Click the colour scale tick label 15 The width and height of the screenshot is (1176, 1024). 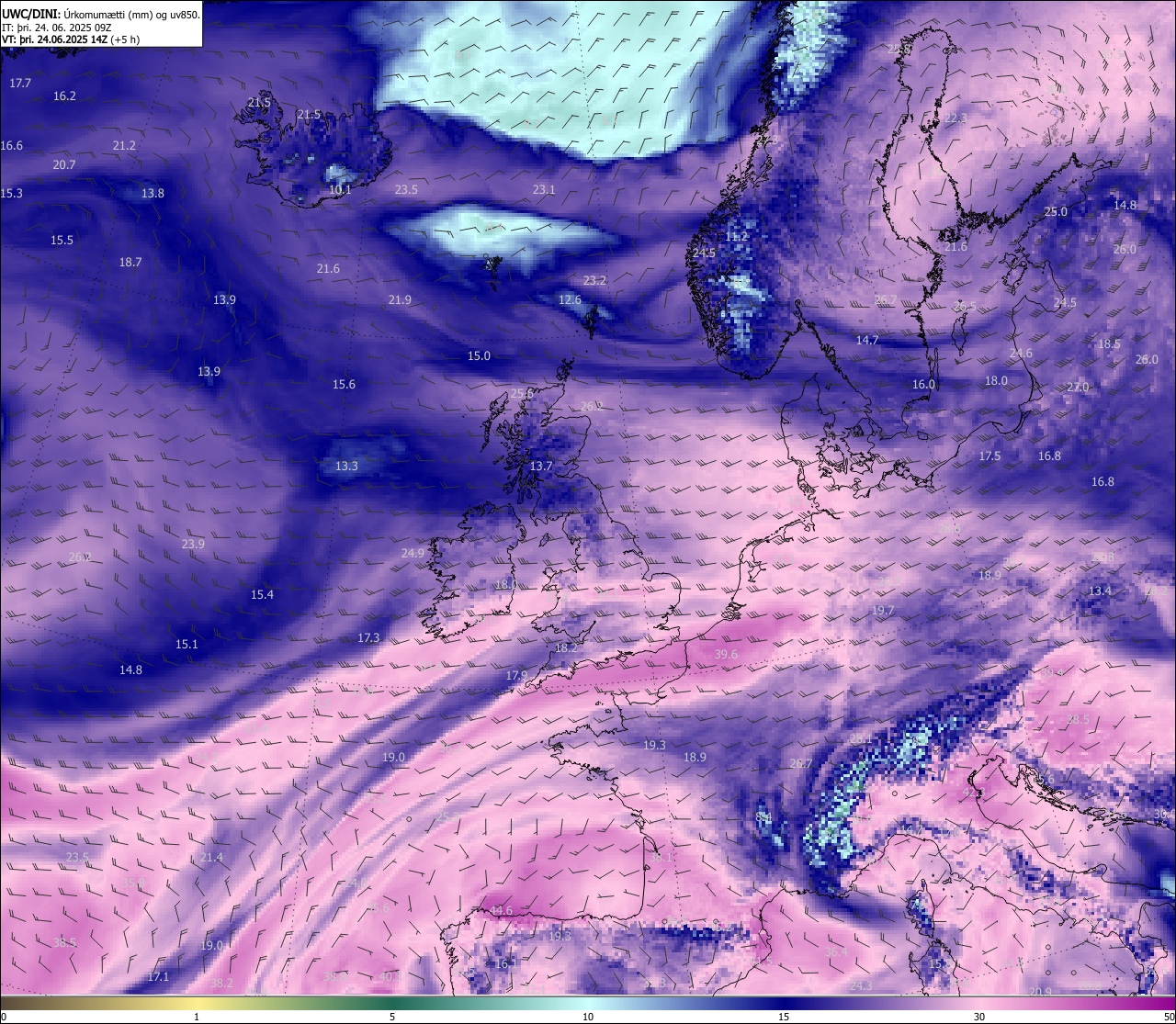coord(784,1017)
